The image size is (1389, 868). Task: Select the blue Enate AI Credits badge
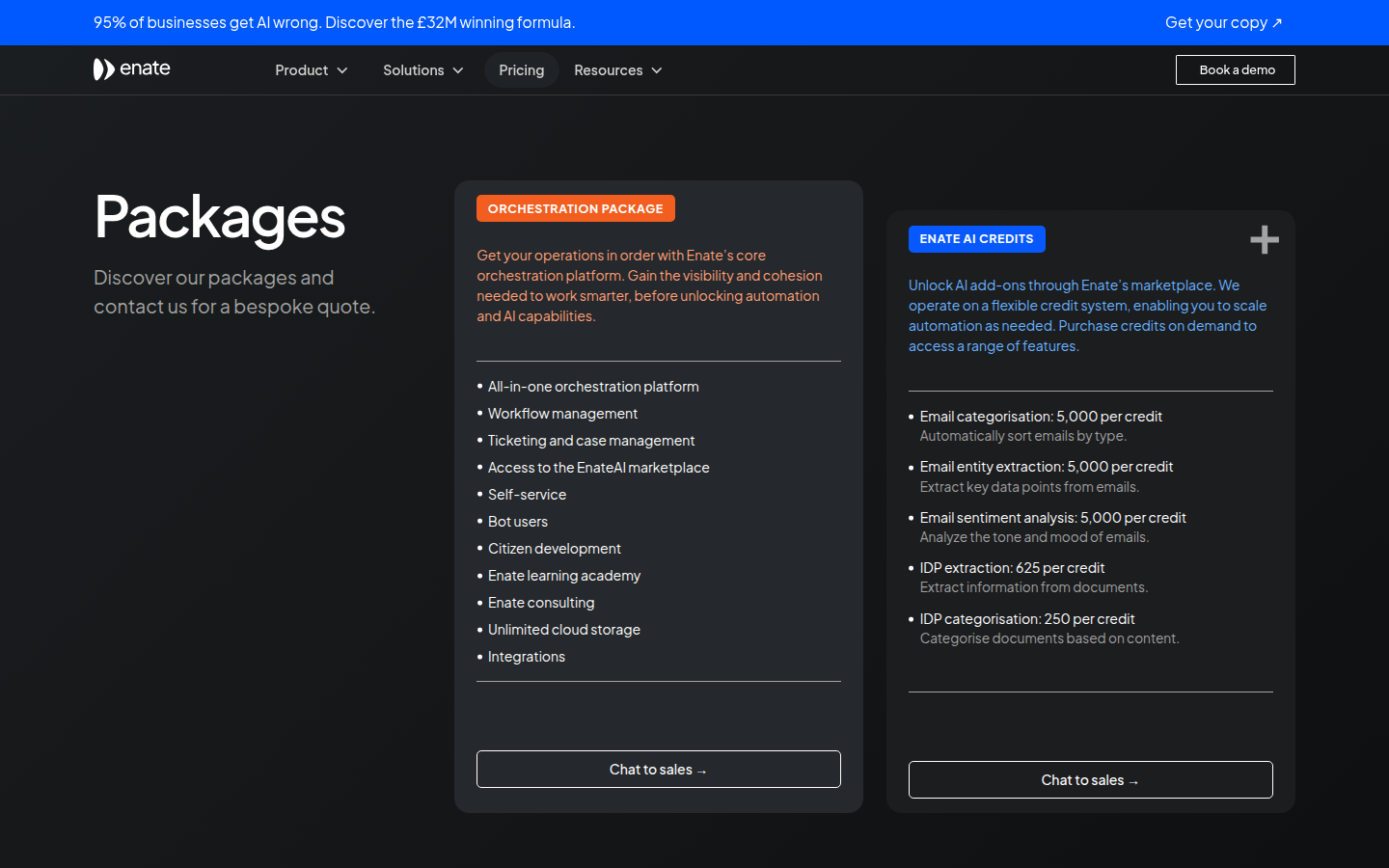[976, 239]
